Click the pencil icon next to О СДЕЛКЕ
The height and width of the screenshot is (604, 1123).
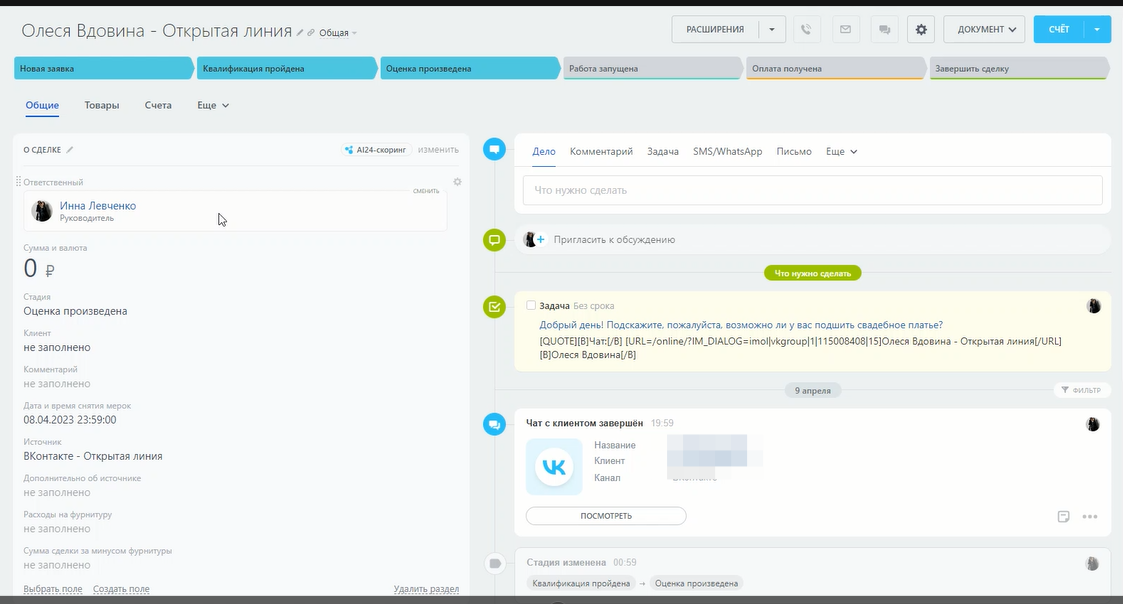click(70, 150)
